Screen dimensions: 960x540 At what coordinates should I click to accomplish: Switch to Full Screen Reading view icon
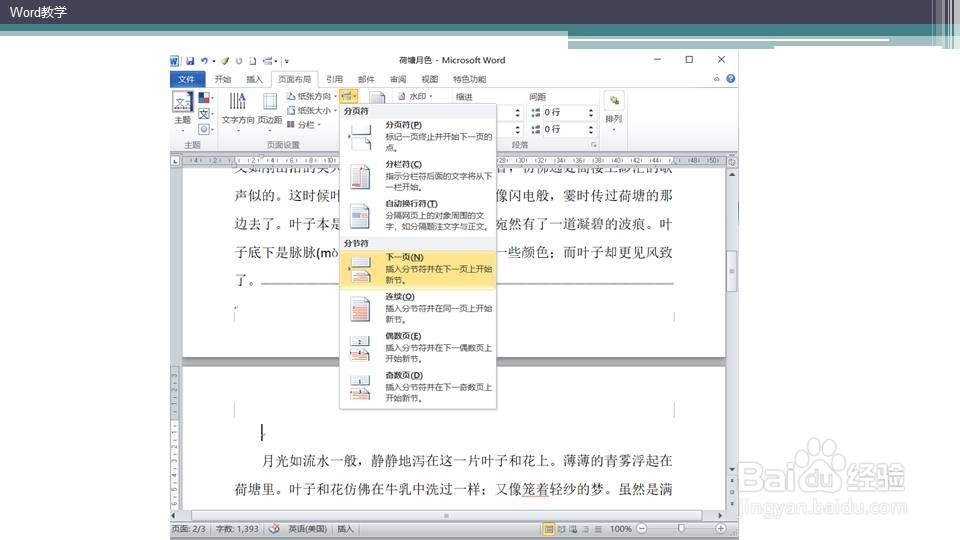561,529
